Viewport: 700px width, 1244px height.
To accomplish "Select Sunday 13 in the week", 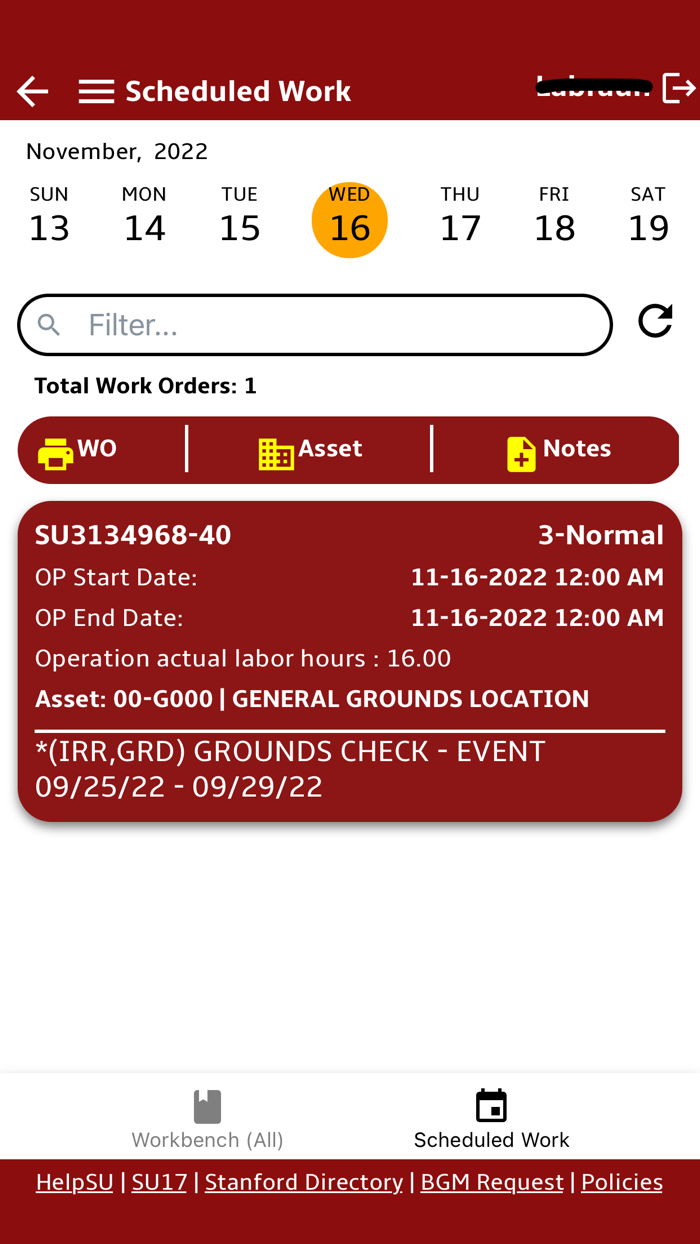I will [49, 216].
